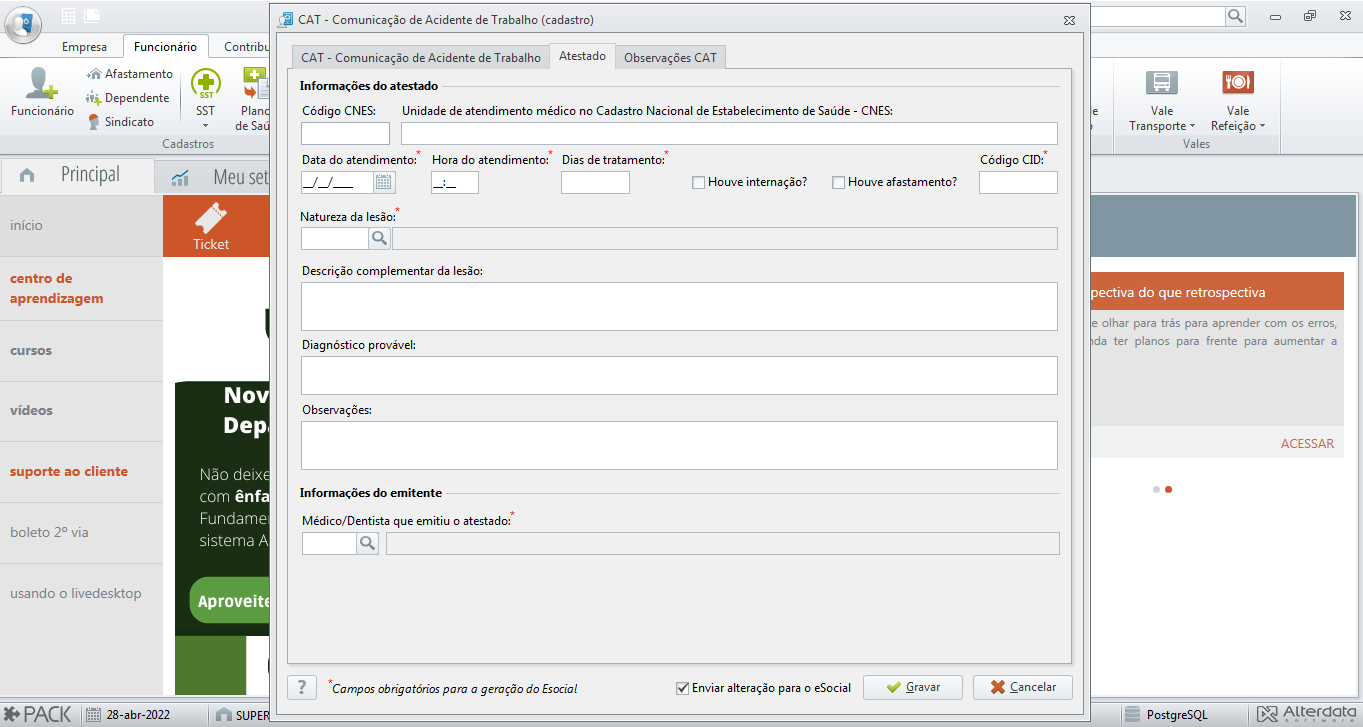This screenshot has height=727, width=1363.
Task: Click the chart icon on Meu setor tab
Action: click(x=181, y=178)
